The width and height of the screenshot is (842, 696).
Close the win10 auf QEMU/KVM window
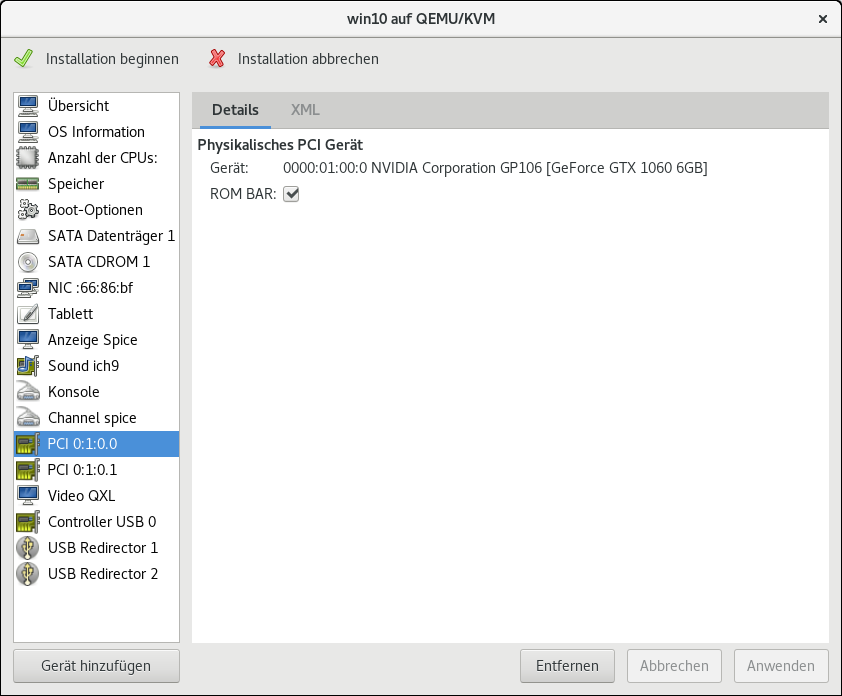click(x=823, y=19)
